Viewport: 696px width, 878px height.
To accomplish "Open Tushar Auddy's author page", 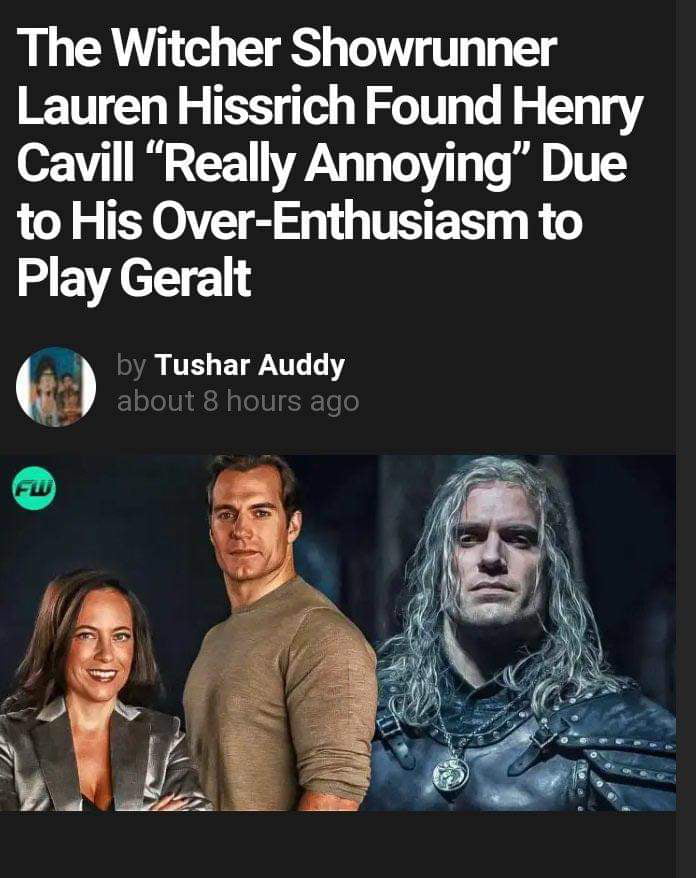I will tap(249, 365).
